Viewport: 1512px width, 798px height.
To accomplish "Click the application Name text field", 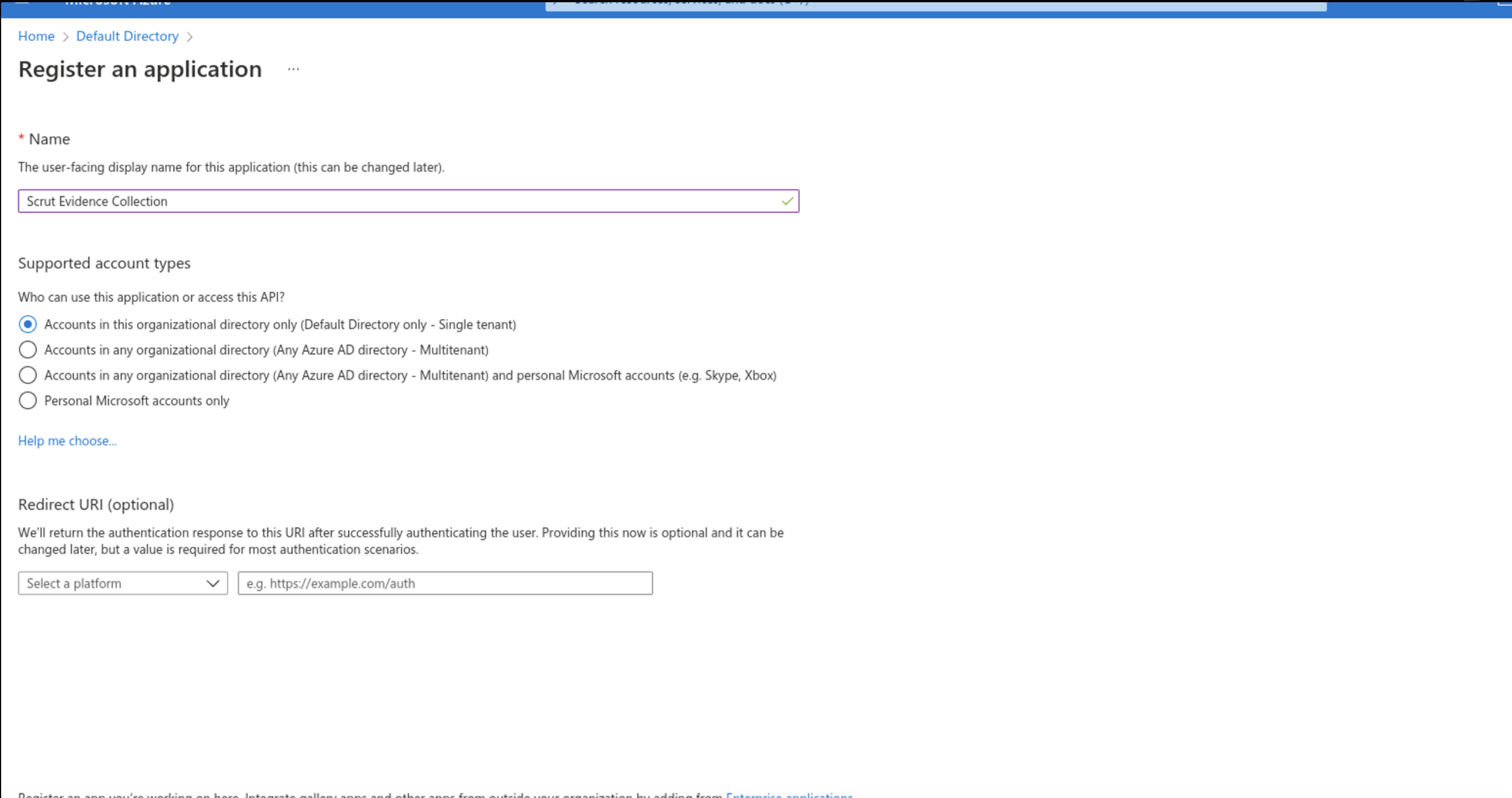I will (x=408, y=201).
